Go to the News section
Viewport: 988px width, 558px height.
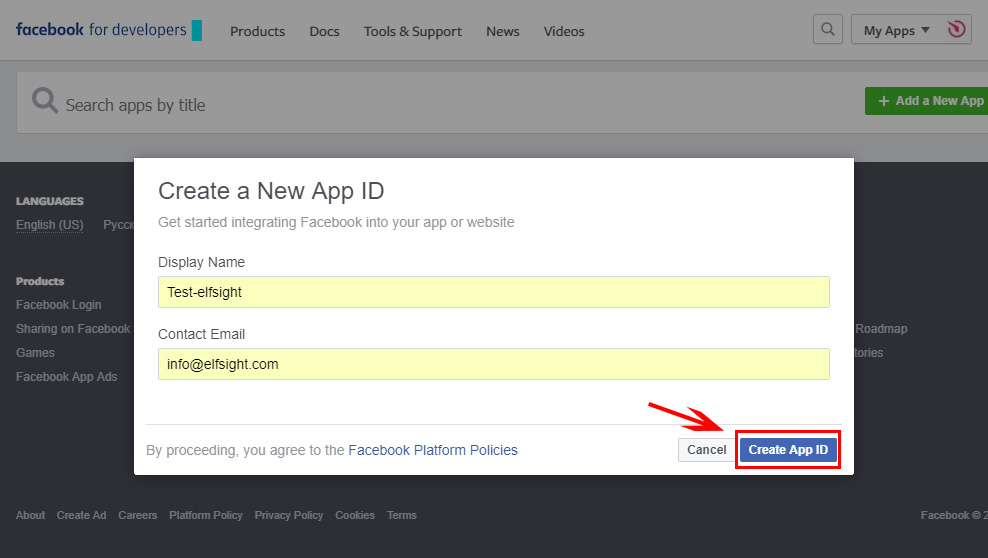503,31
